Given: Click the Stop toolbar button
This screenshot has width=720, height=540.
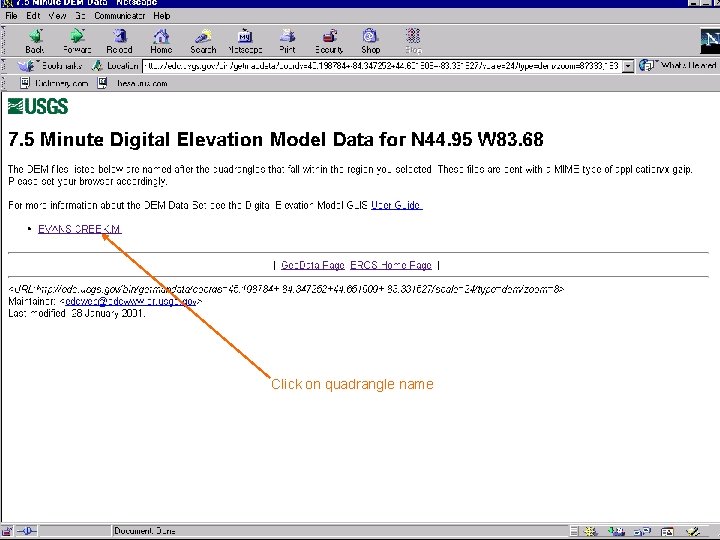Looking at the screenshot, I should 413,41.
